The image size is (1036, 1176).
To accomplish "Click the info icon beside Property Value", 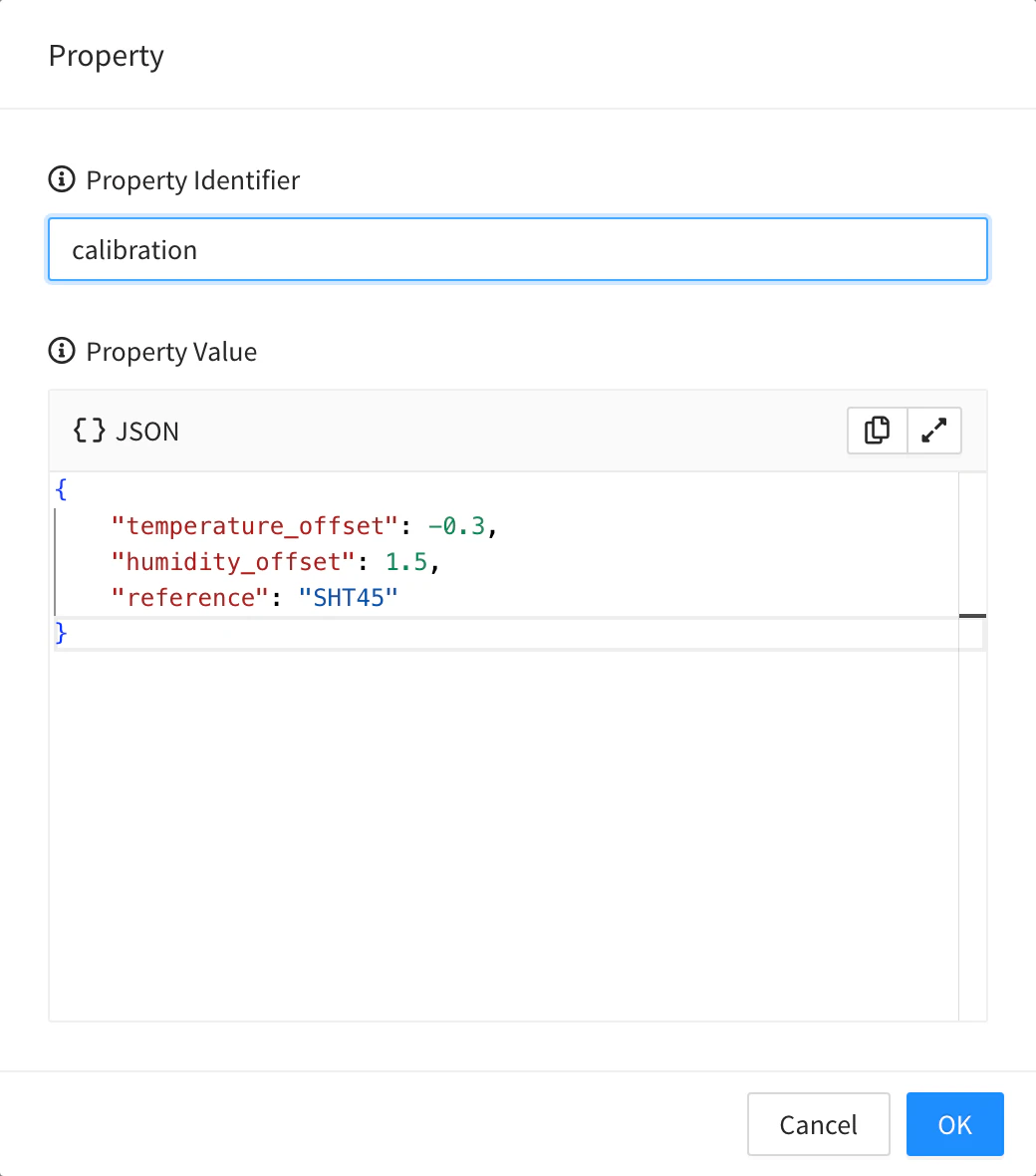I will [62, 351].
